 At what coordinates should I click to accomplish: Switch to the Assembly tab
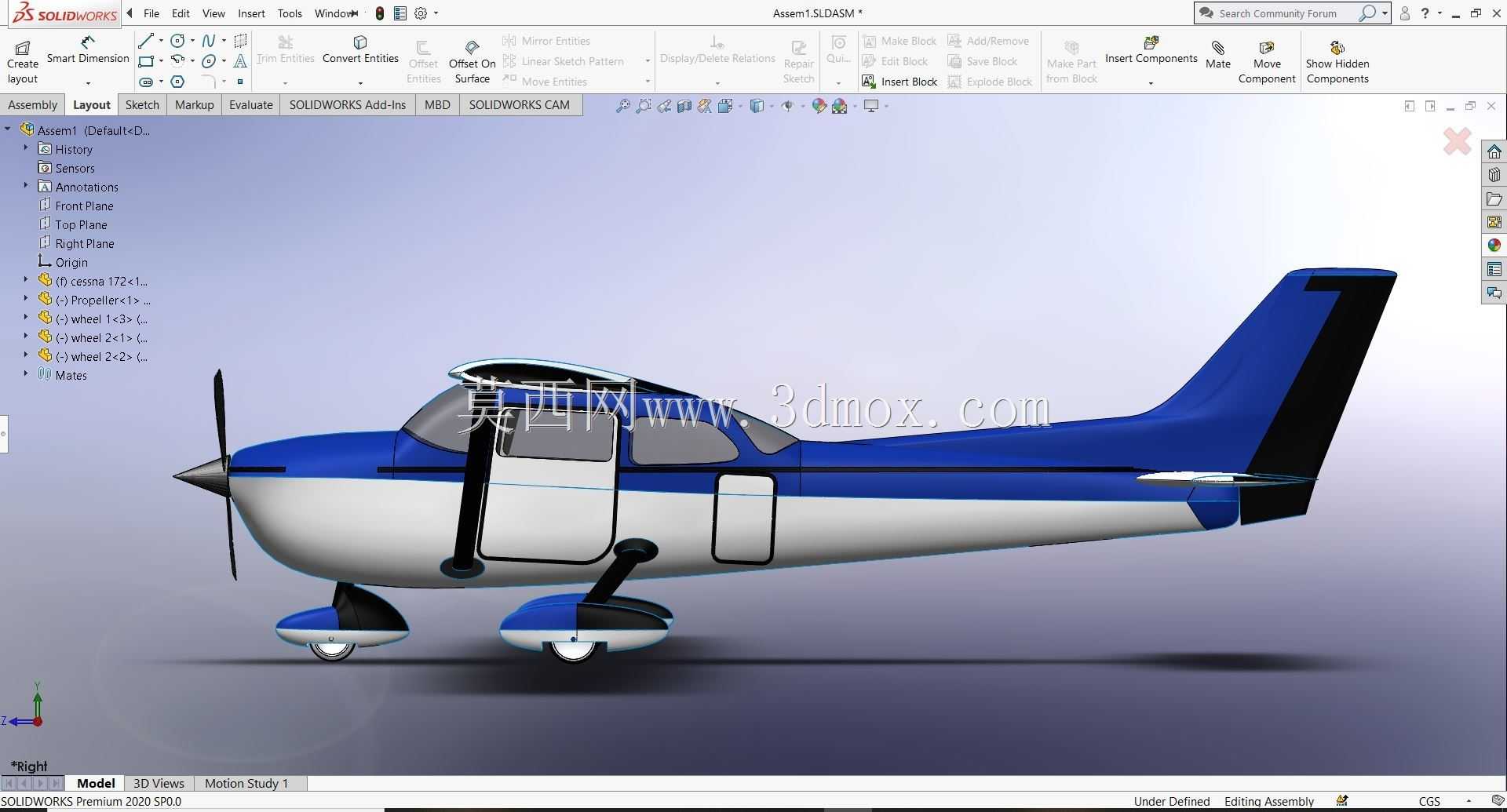(33, 105)
